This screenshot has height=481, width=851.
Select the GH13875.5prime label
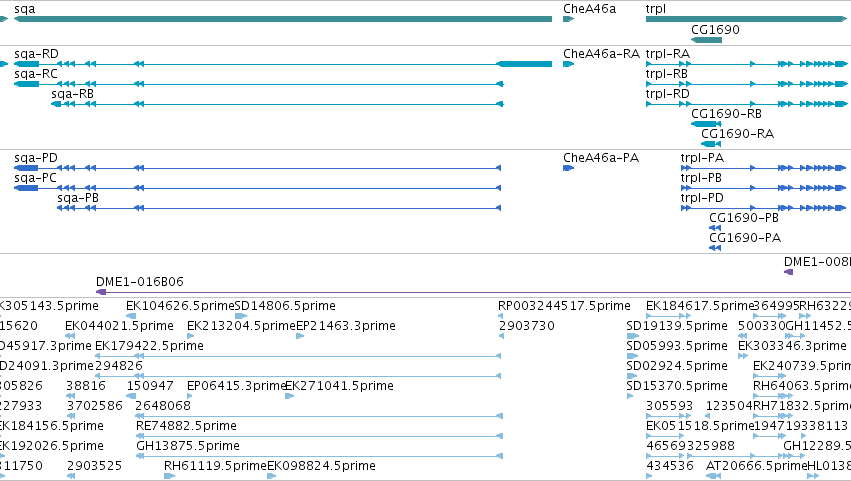(x=188, y=446)
